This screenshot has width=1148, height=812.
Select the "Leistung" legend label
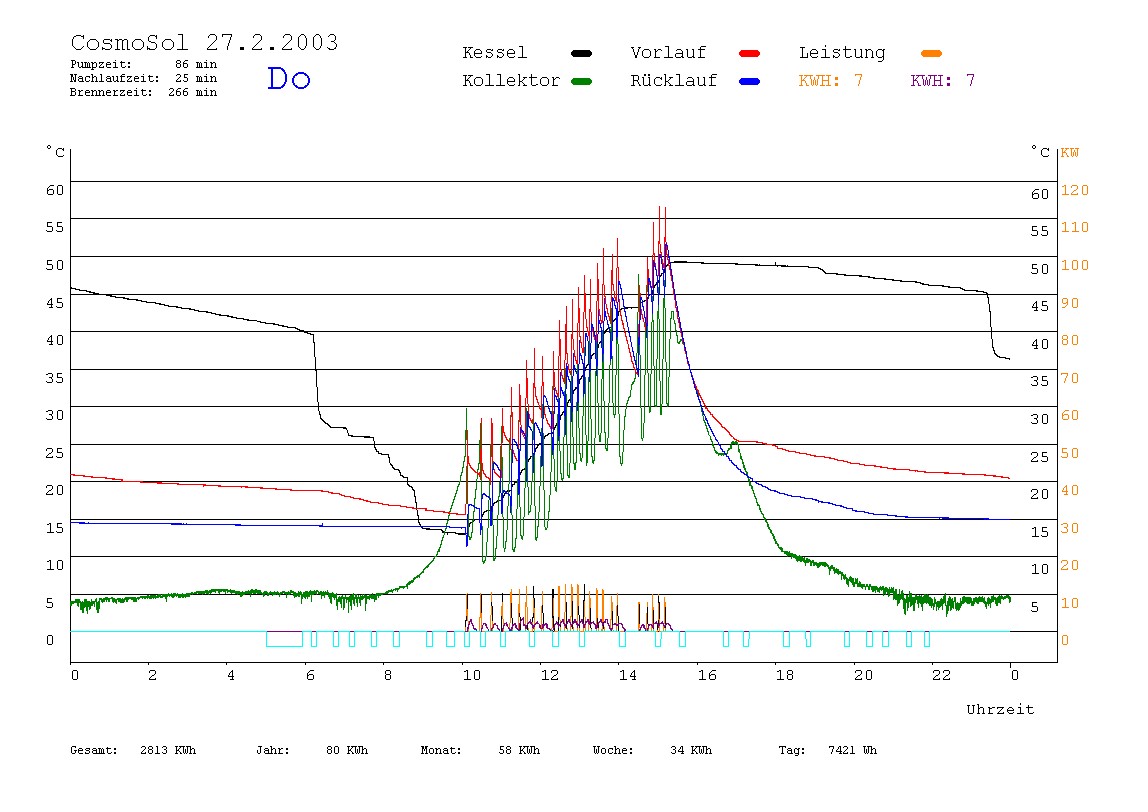coord(842,53)
